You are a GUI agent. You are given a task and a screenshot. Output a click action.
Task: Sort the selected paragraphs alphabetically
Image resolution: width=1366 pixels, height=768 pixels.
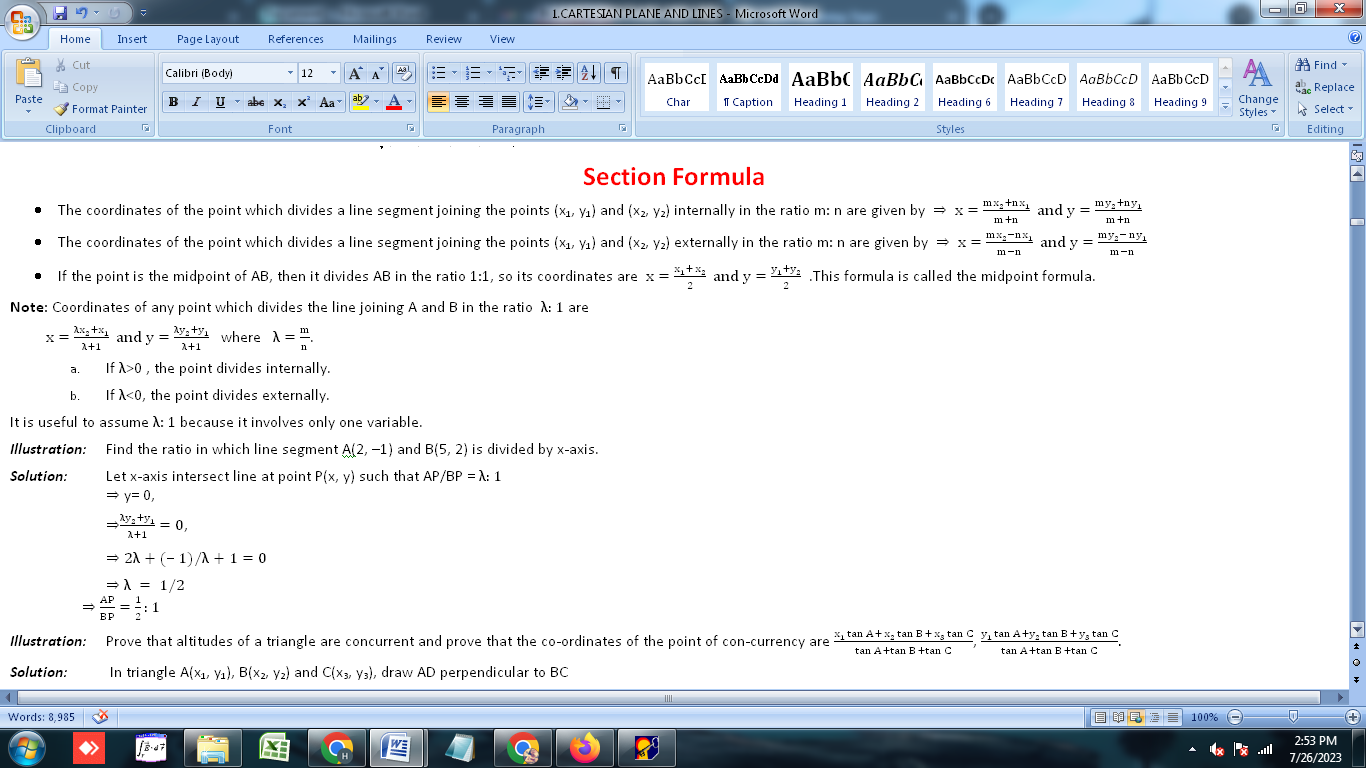coord(589,73)
